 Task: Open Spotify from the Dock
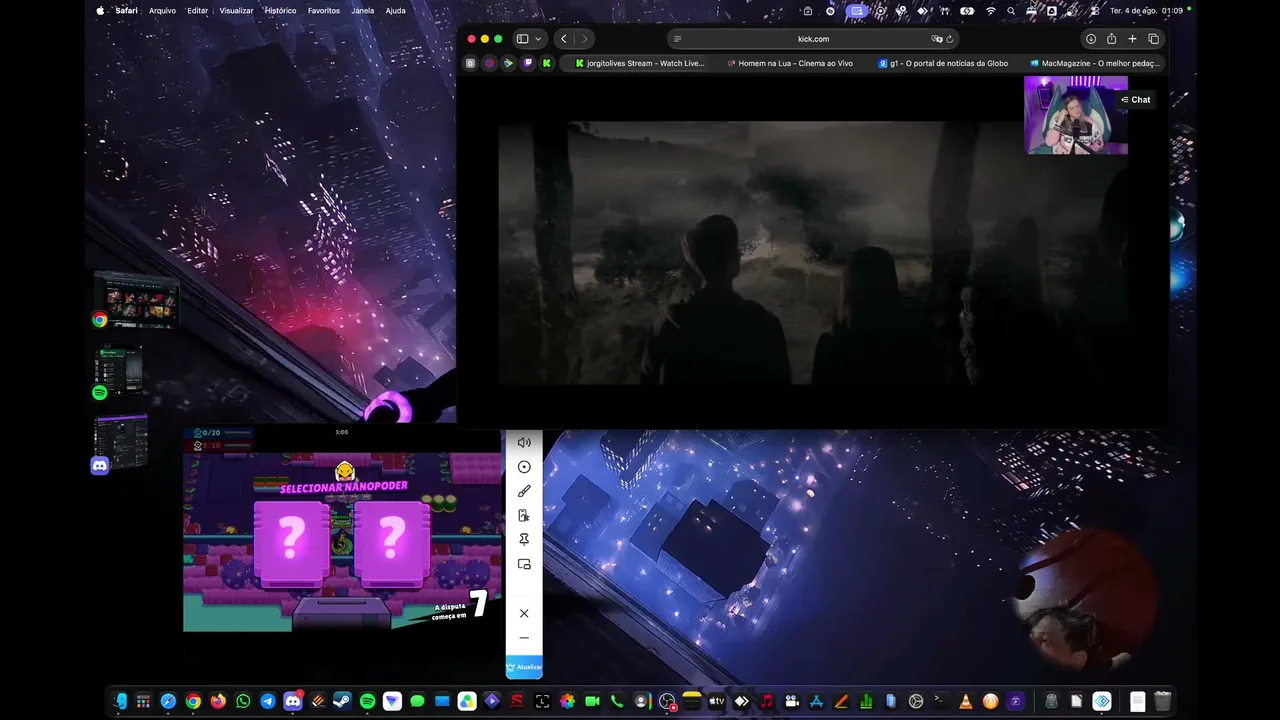[367, 701]
